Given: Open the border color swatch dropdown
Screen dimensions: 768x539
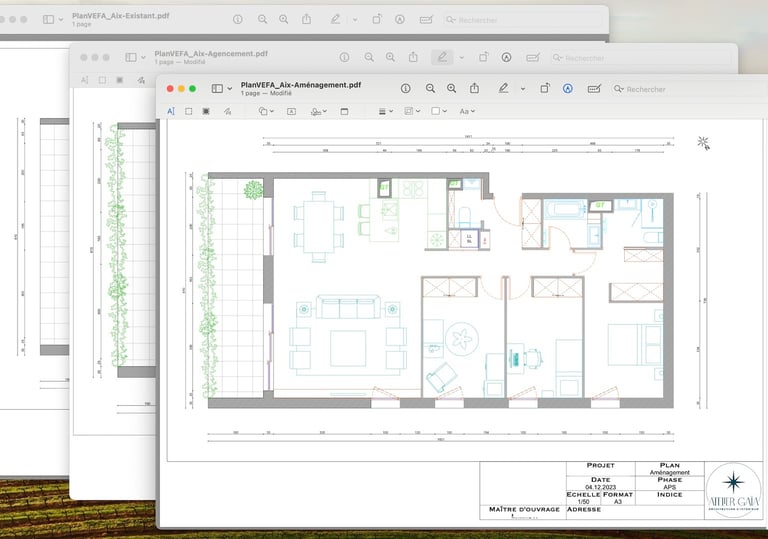Looking at the screenshot, I should click(x=414, y=111).
